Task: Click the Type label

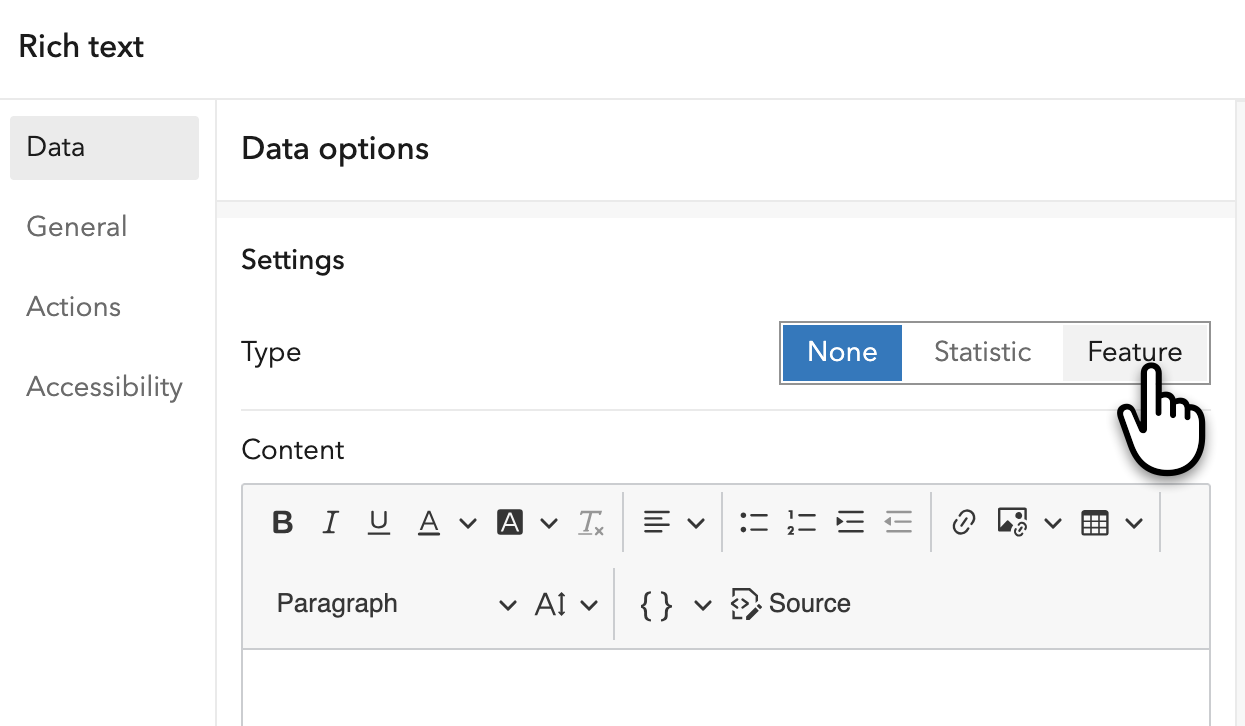Action: (271, 353)
